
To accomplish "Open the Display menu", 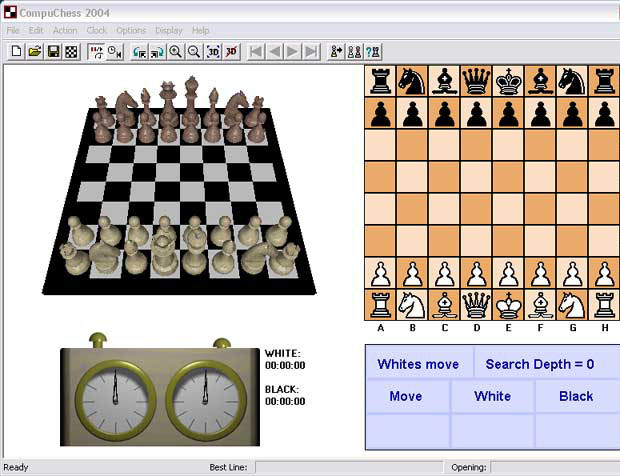I will (169, 31).
